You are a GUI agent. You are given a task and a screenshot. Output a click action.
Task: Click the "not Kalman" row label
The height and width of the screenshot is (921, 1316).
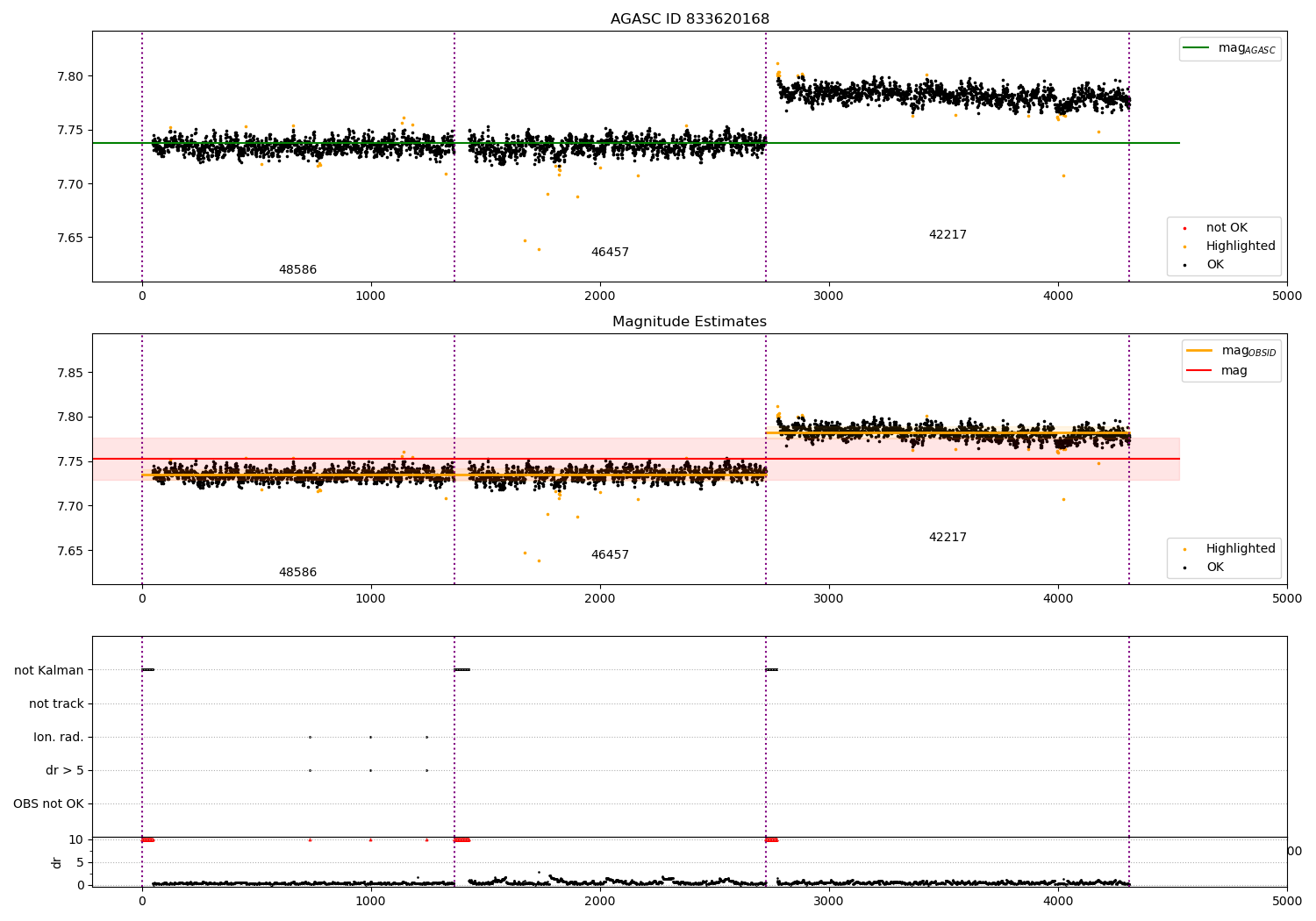click(49, 670)
